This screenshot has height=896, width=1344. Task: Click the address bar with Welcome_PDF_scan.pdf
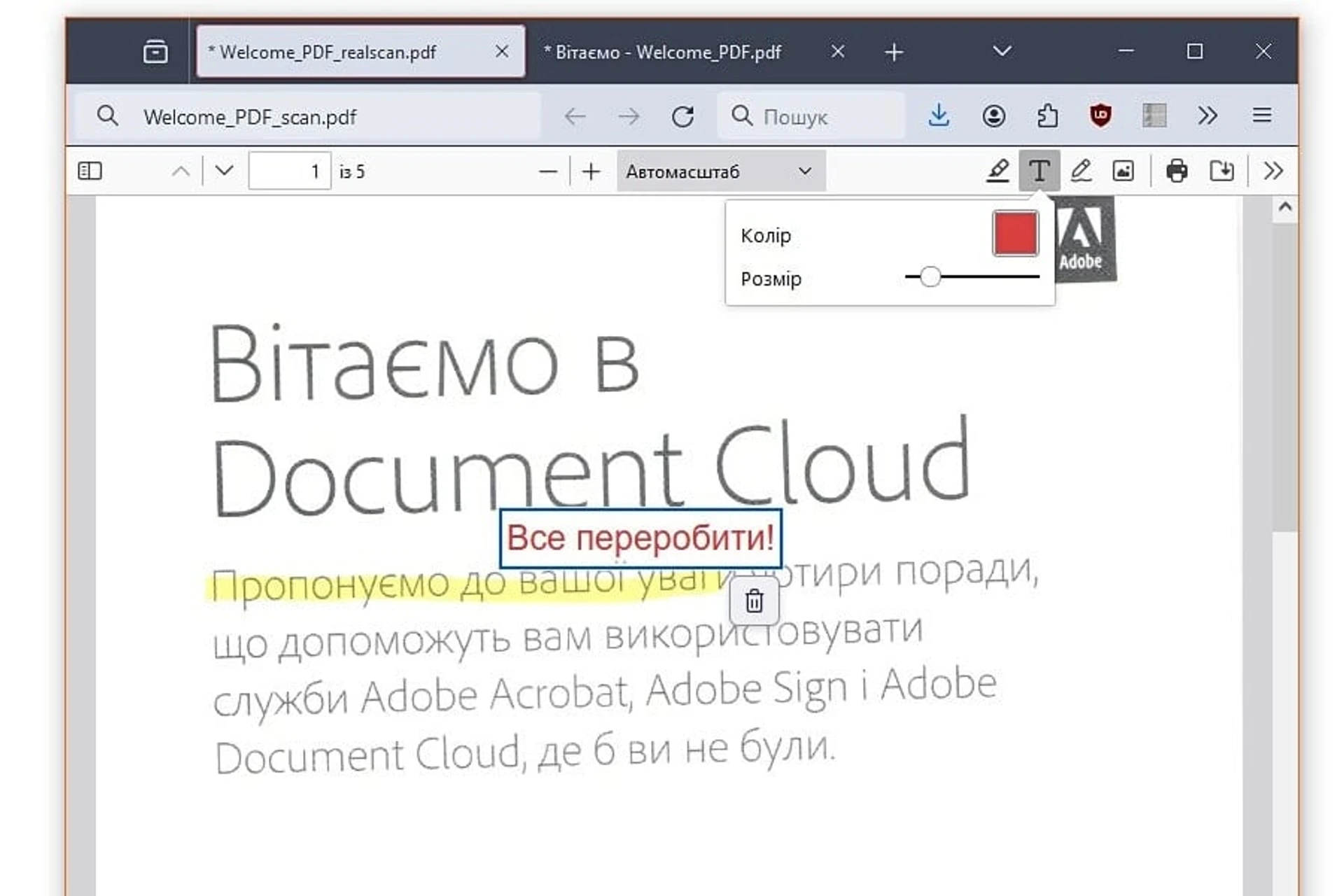[308, 116]
